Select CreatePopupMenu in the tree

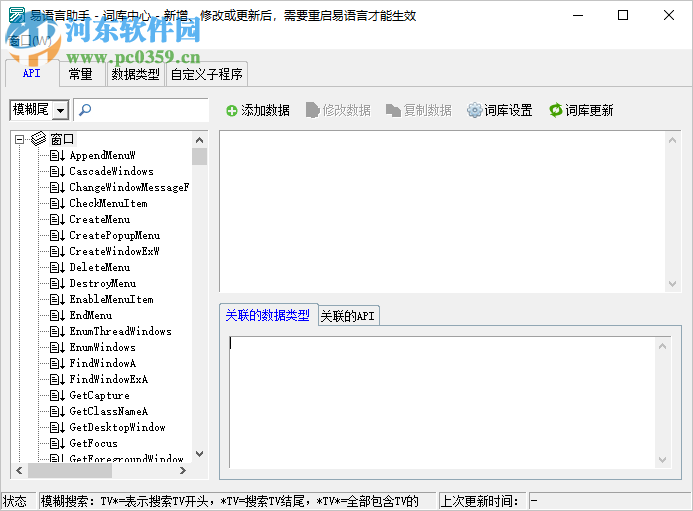(x=114, y=236)
